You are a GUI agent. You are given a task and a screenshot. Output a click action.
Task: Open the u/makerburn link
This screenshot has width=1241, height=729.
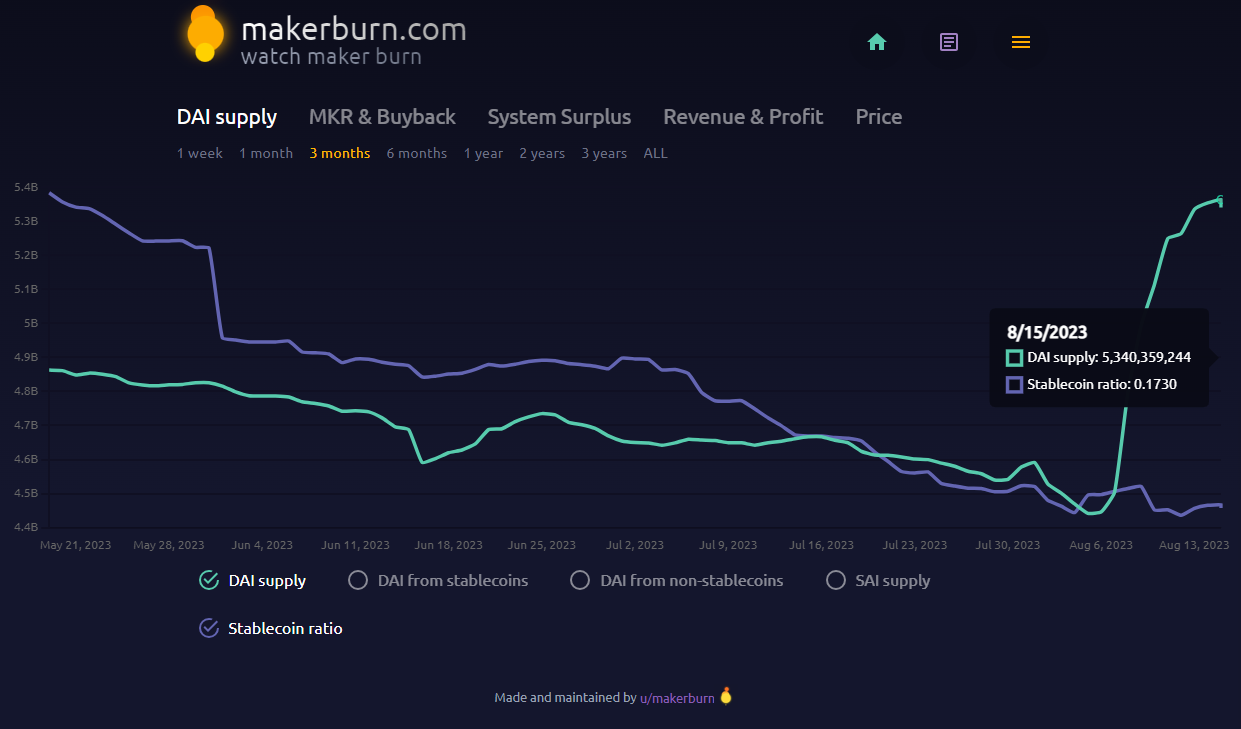point(677,698)
